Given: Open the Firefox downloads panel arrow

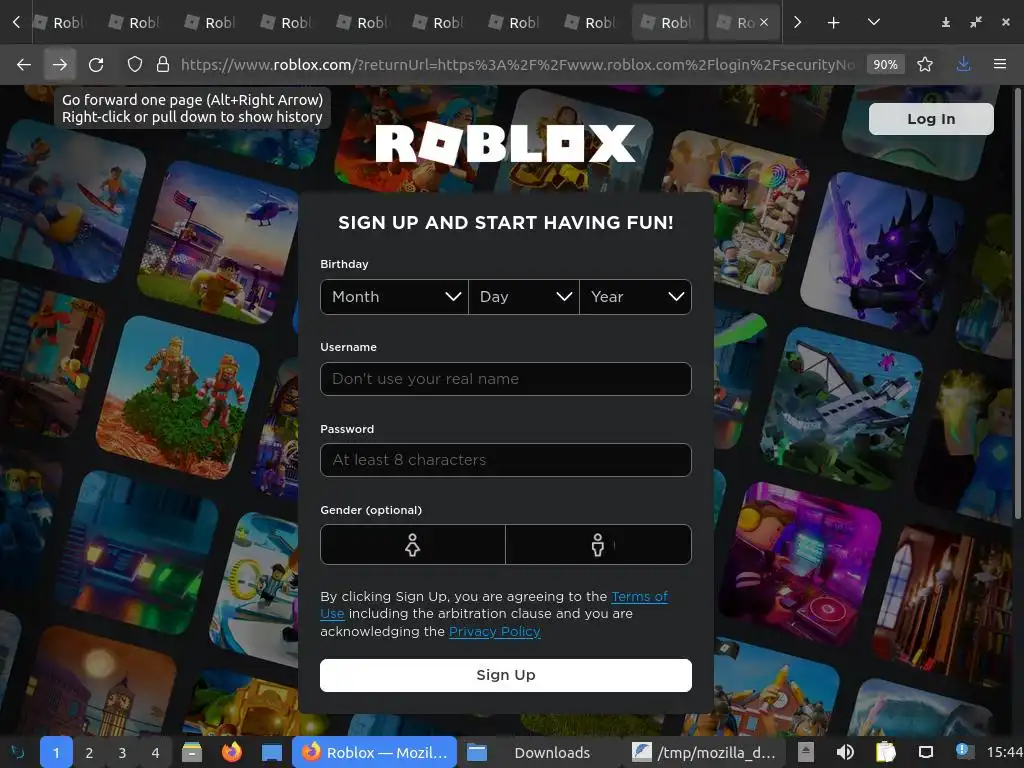Looking at the screenshot, I should (963, 64).
